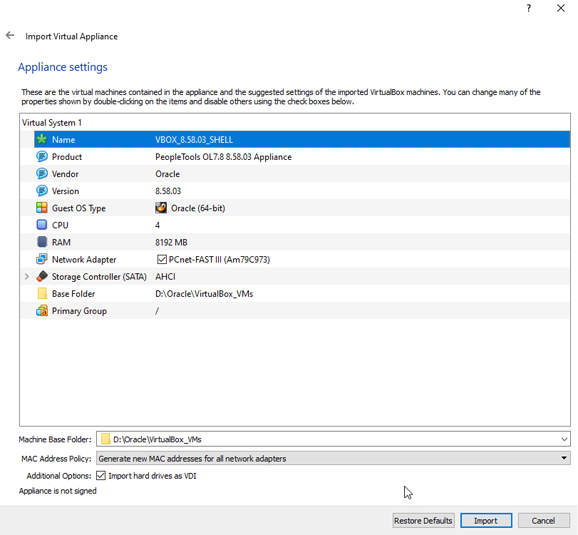Screen dimensions: 578x535
Task: Select the RAM value 8192 MB
Action: pyautogui.click(x=171, y=242)
